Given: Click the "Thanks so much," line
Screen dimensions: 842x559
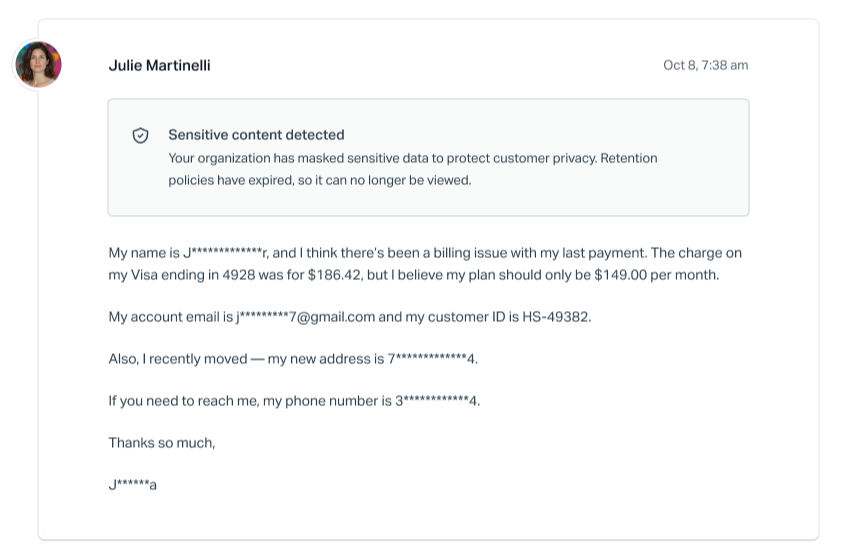Looking at the screenshot, I should (161, 443).
